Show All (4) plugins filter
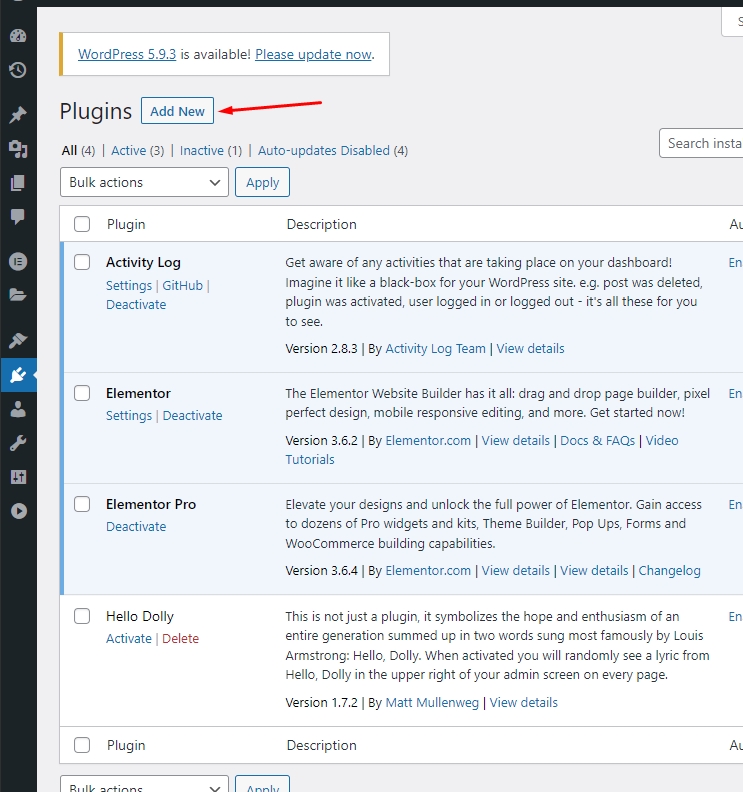Screen dimensions: 743x792 78,151
